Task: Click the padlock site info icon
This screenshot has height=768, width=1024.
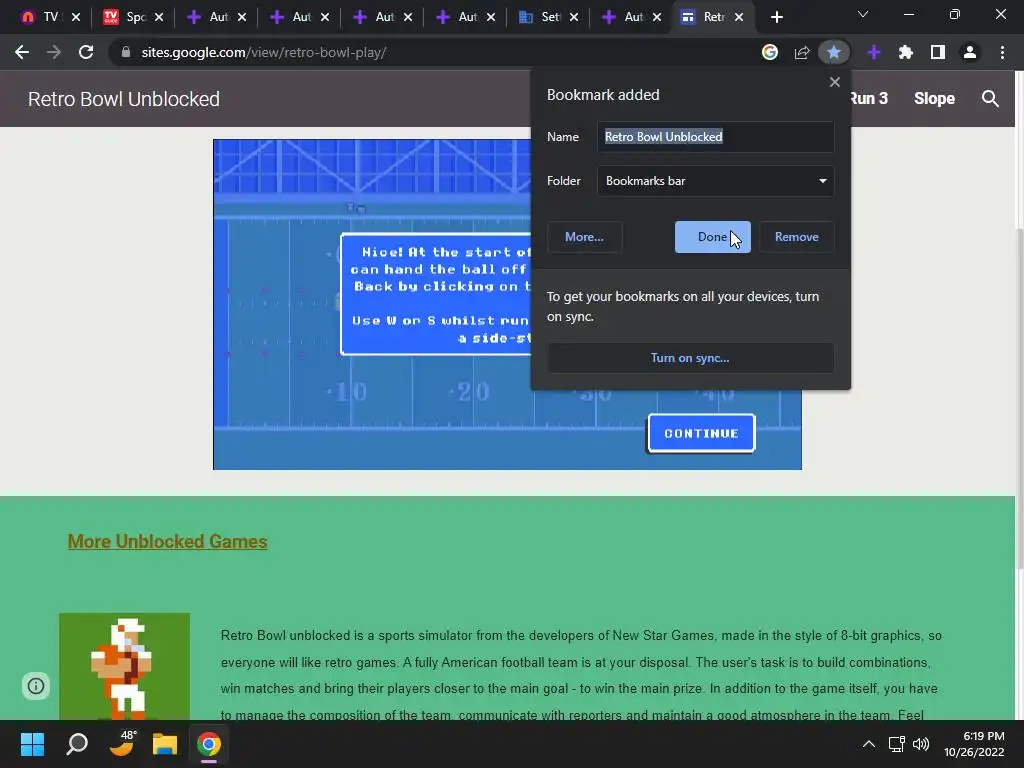Action: [126, 52]
